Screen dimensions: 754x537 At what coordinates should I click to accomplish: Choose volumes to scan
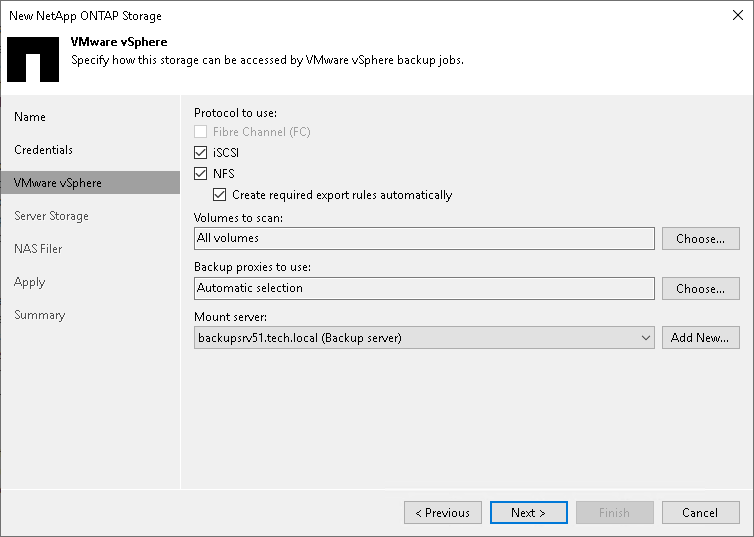701,238
